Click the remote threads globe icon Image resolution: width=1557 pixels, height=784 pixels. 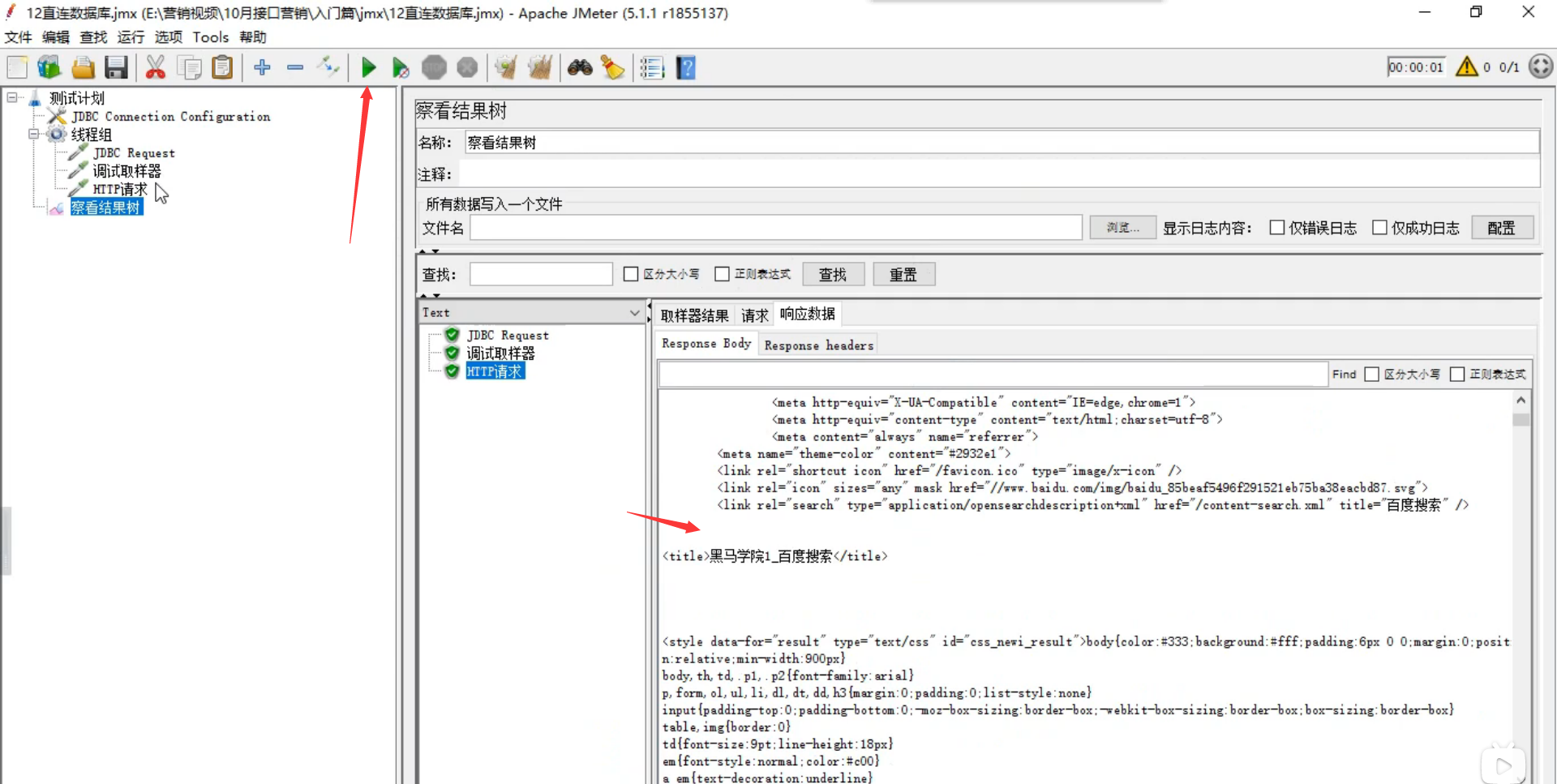(x=1541, y=66)
